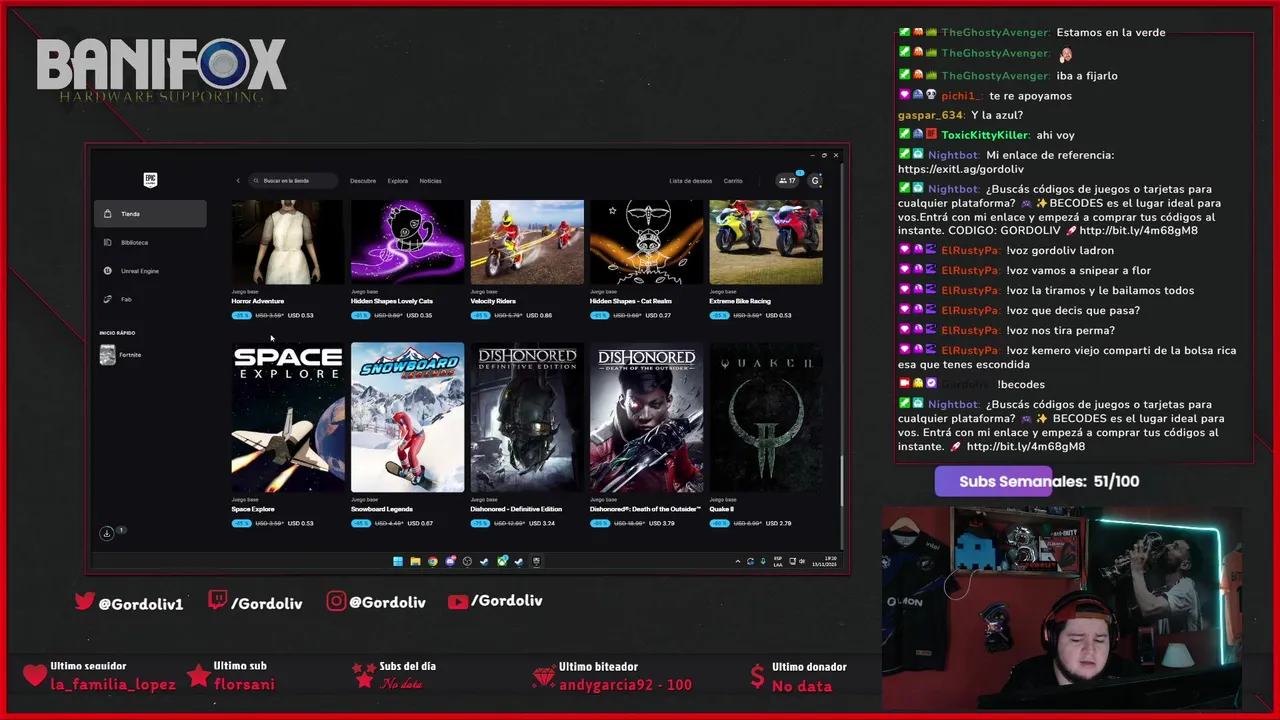The image size is (1280, 720).
Task: Open OBS Studio from the taskbar
Action: click(467, 561)
